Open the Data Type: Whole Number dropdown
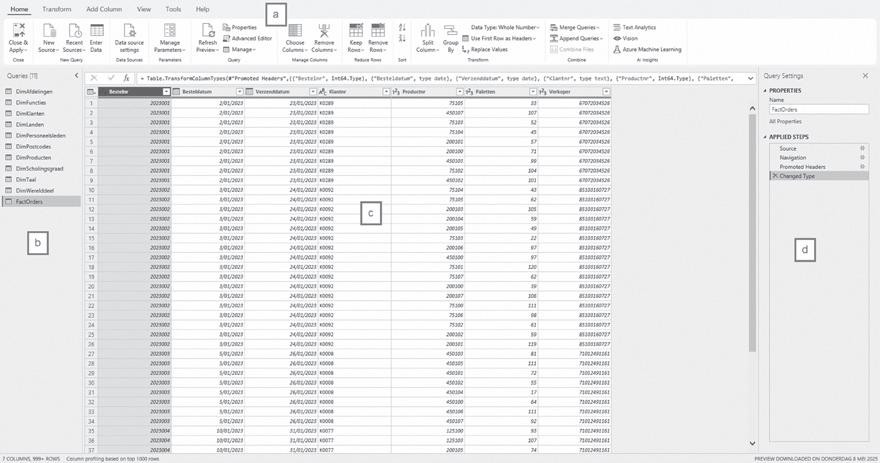Viewport: 880px width, 463px height. coord(505,27)
